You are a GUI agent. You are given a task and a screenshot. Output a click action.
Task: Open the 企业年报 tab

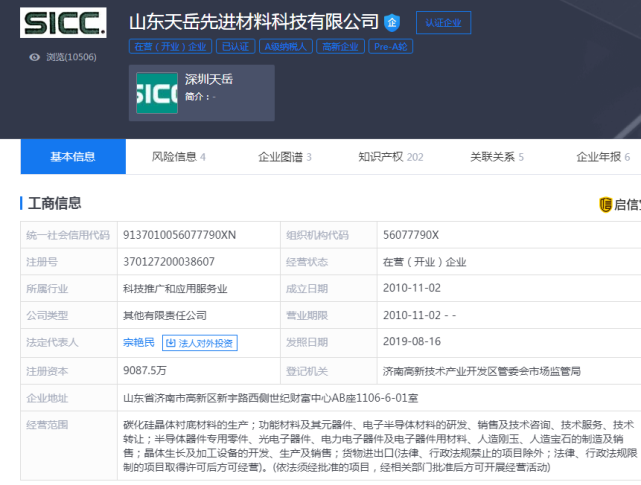pos(603,157)
